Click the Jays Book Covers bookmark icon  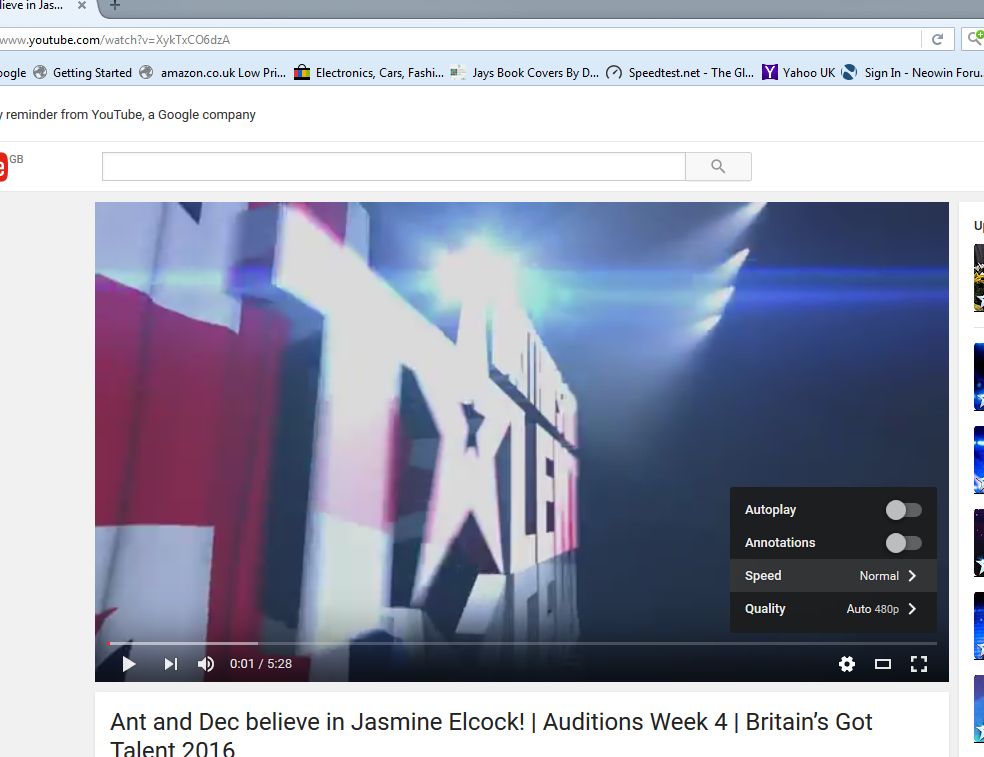coord(458,72)
